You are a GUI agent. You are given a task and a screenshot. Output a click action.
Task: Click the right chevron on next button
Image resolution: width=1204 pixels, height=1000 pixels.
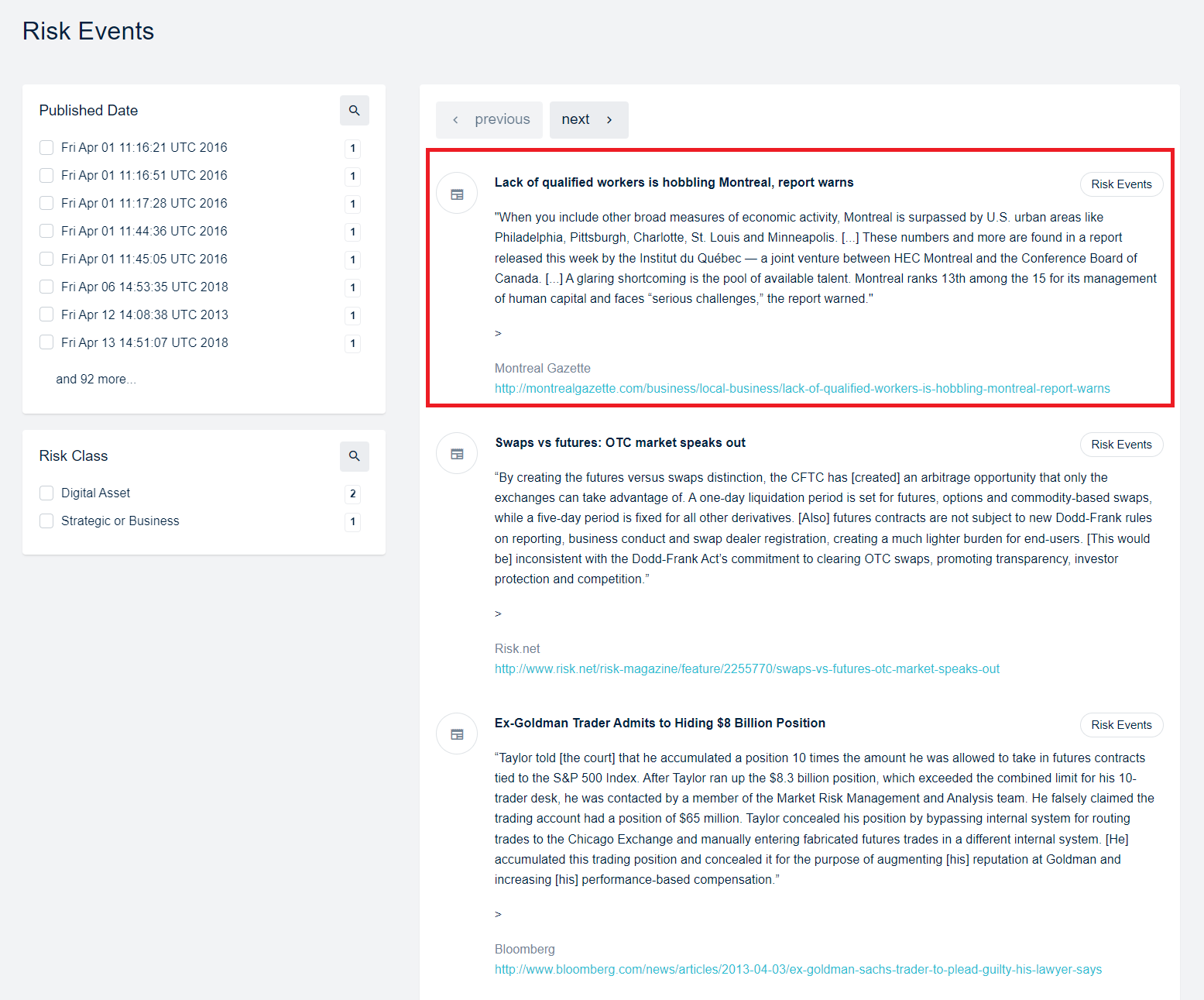tap(609, 120)
